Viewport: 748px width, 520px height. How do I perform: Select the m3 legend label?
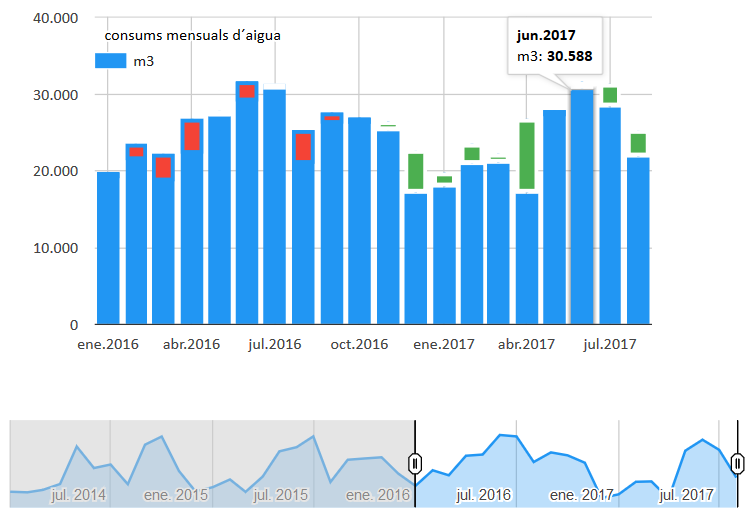point(144,62)
